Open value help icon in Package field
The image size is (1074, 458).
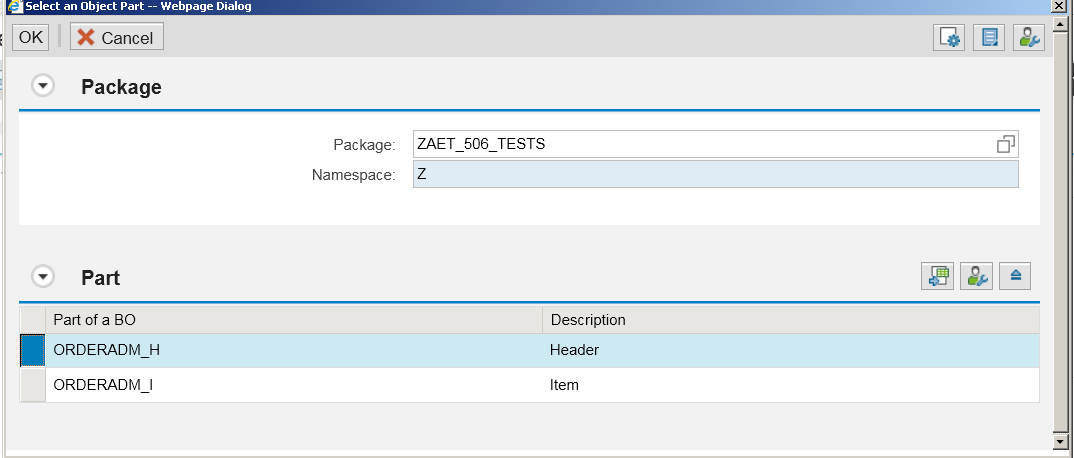point(1006,144)
